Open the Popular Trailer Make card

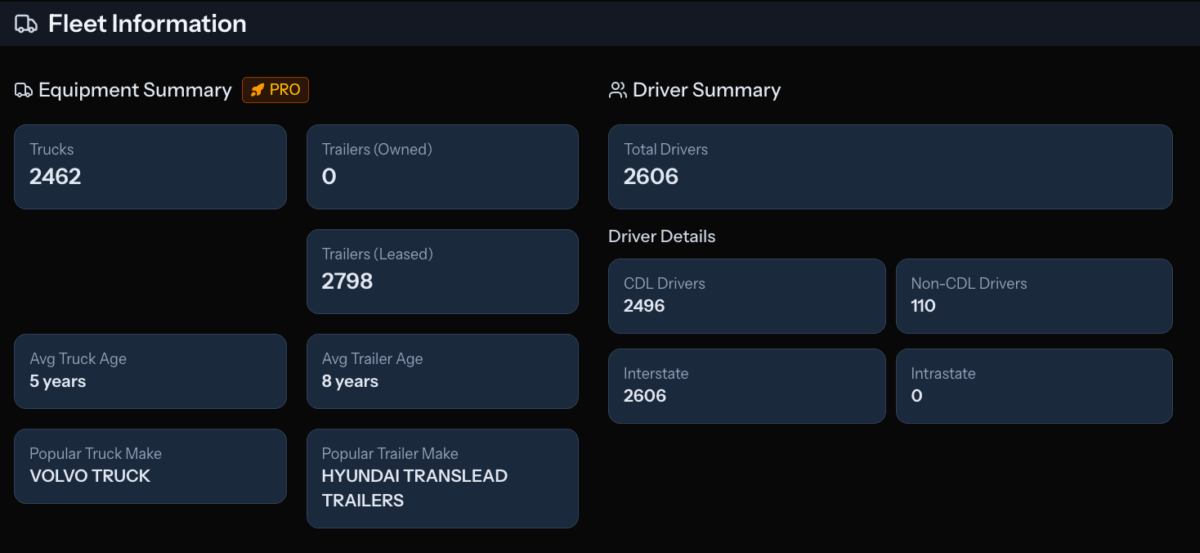(442, 478)
